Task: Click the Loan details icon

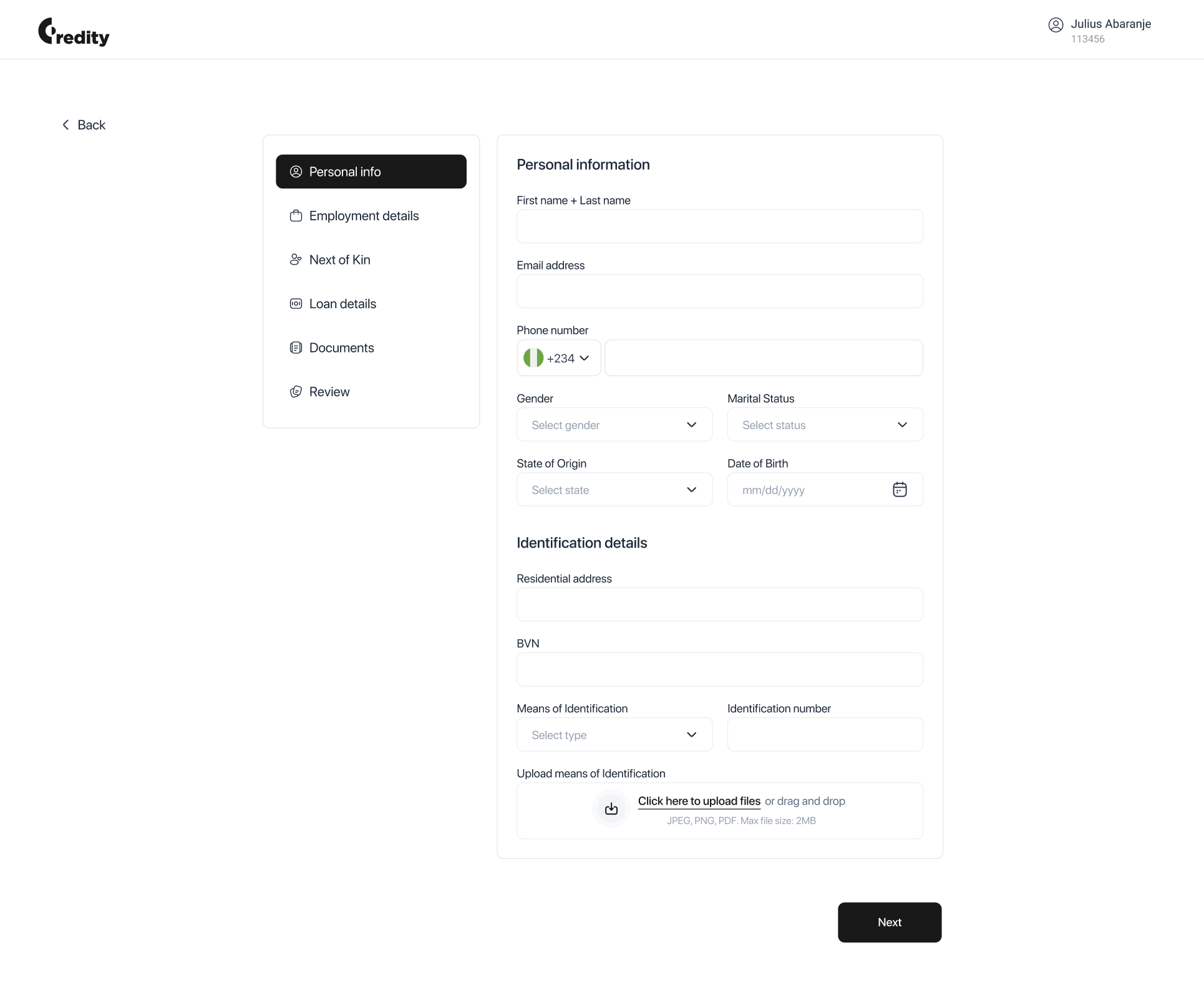Action: (296, 304)
